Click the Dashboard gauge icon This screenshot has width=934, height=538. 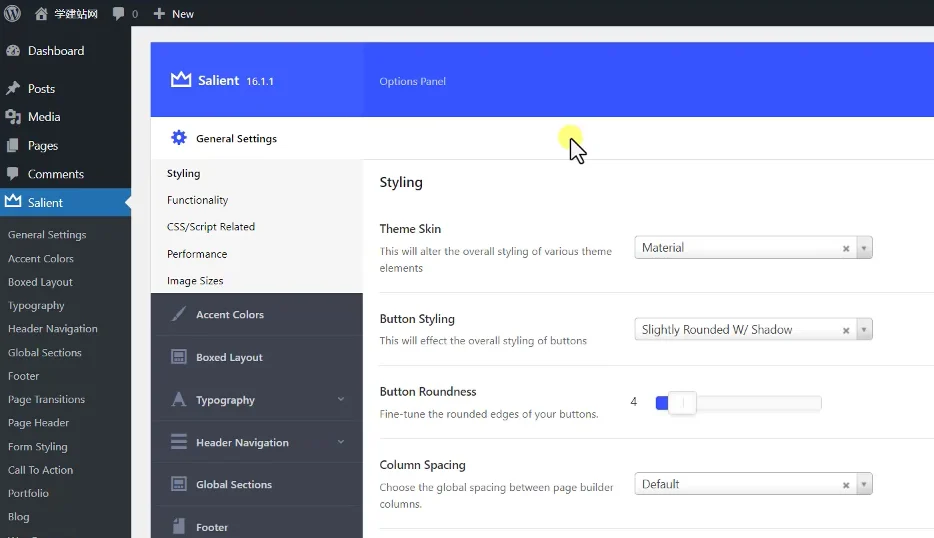(x=13, y=51)
